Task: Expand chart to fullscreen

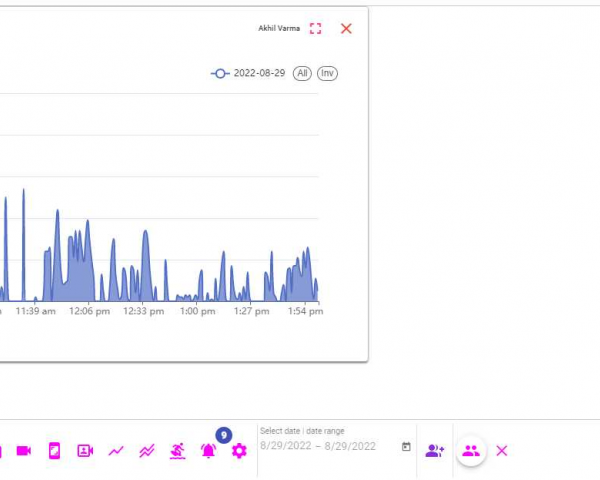Action: 316,29
